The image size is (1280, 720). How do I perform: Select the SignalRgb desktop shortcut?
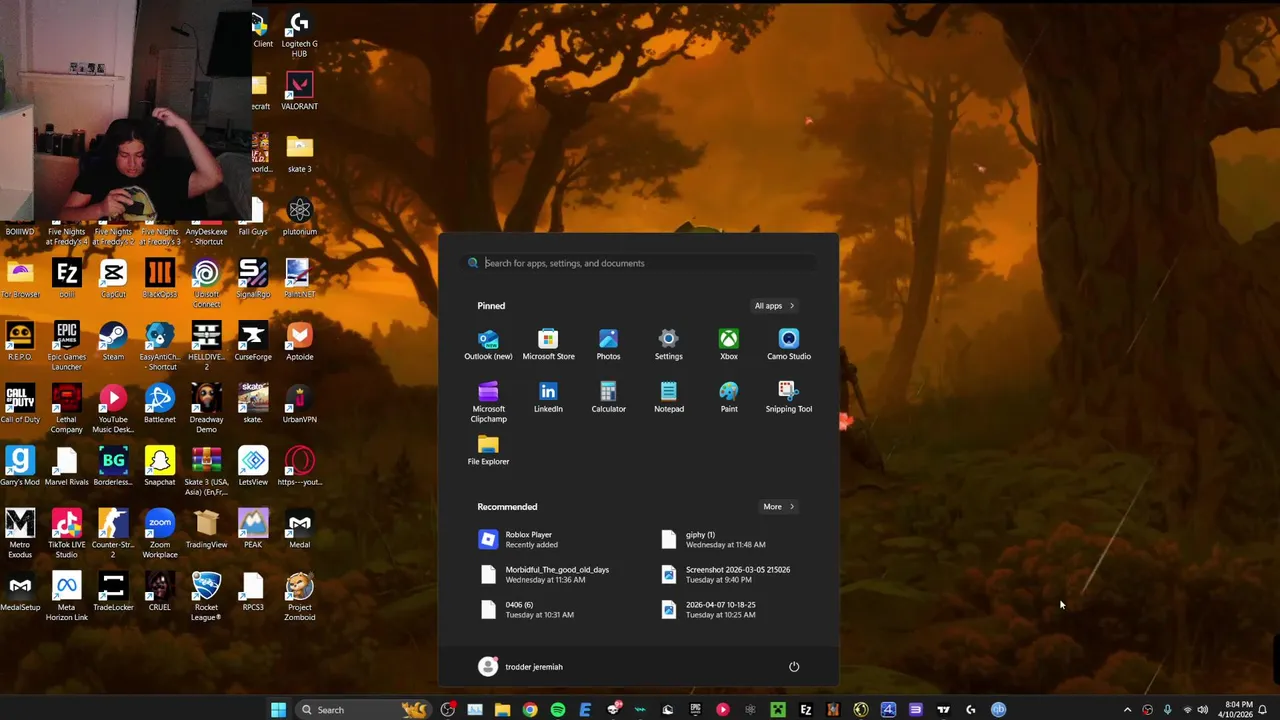point(253,279)
